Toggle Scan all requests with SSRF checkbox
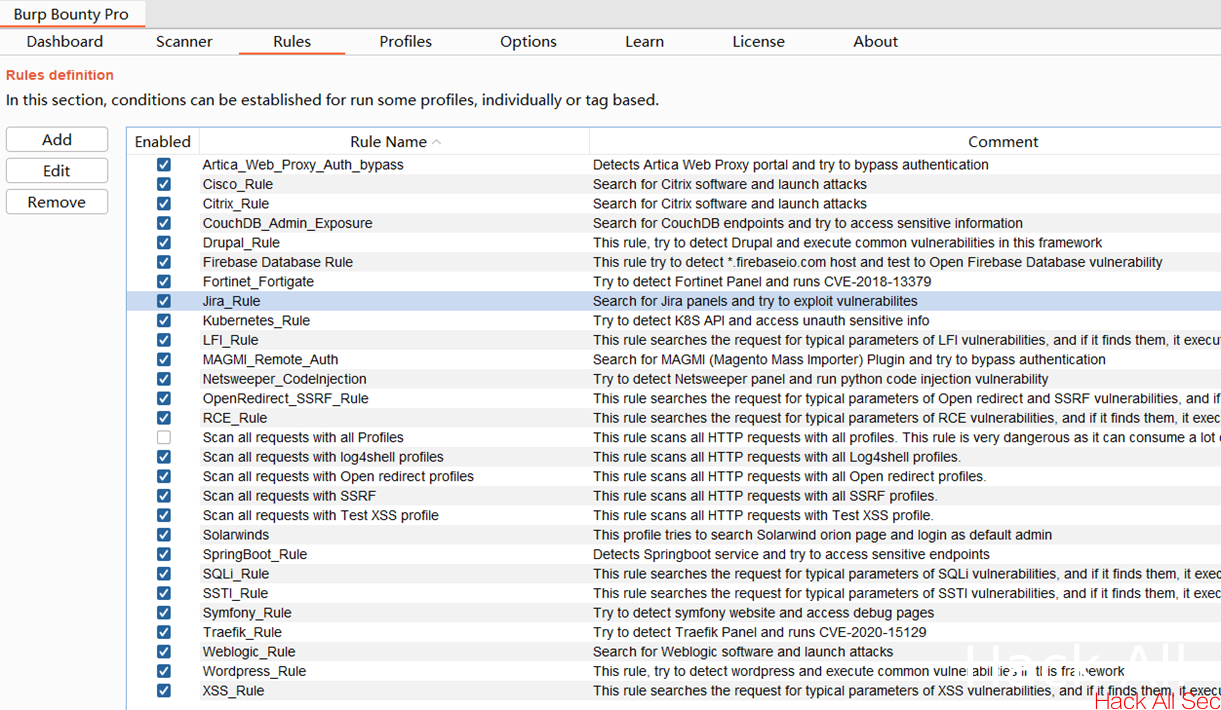Screen dimensions: 1221x710 click(164, 496)
